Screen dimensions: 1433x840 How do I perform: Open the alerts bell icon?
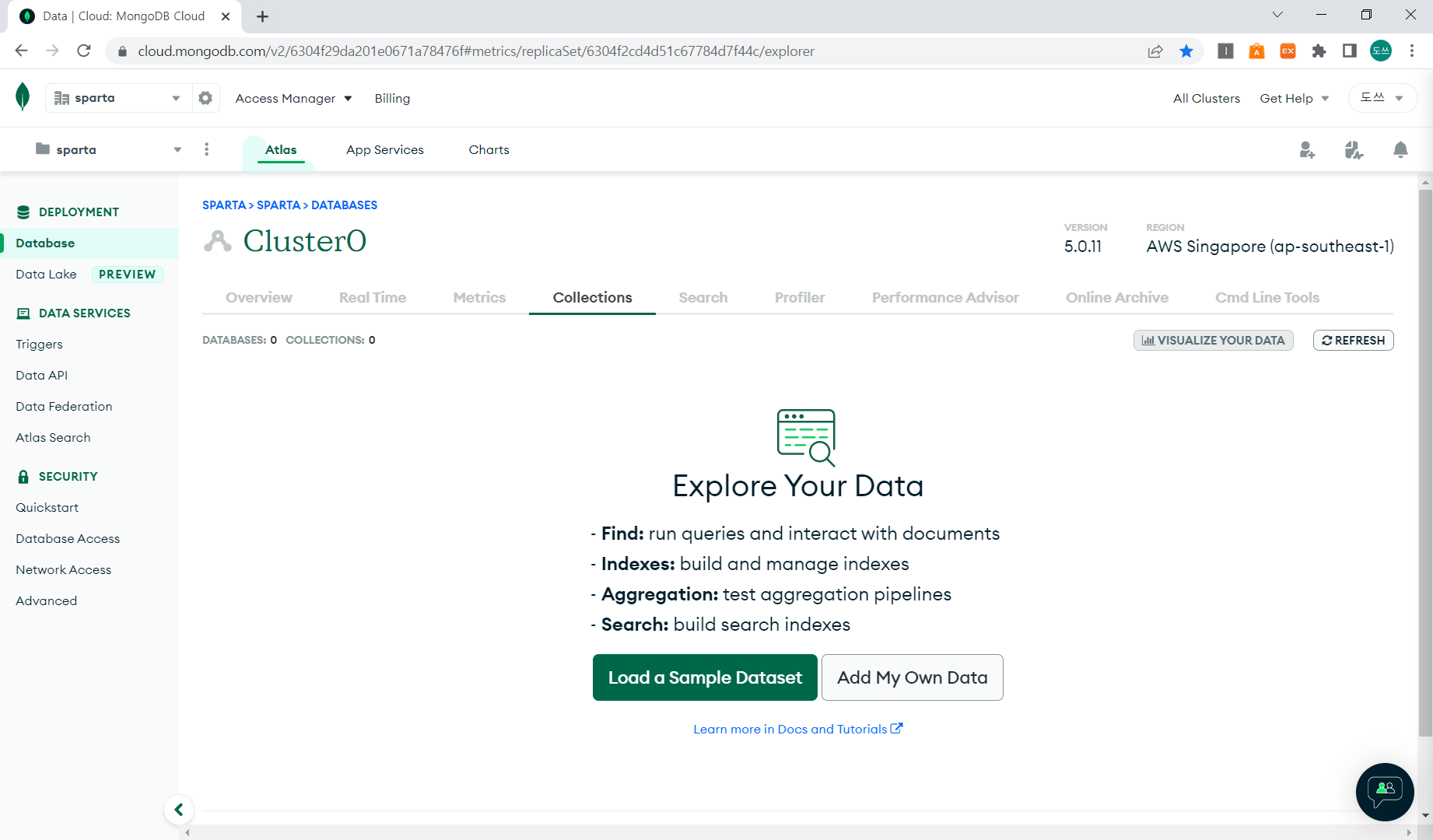click(x=1400, y=149)
